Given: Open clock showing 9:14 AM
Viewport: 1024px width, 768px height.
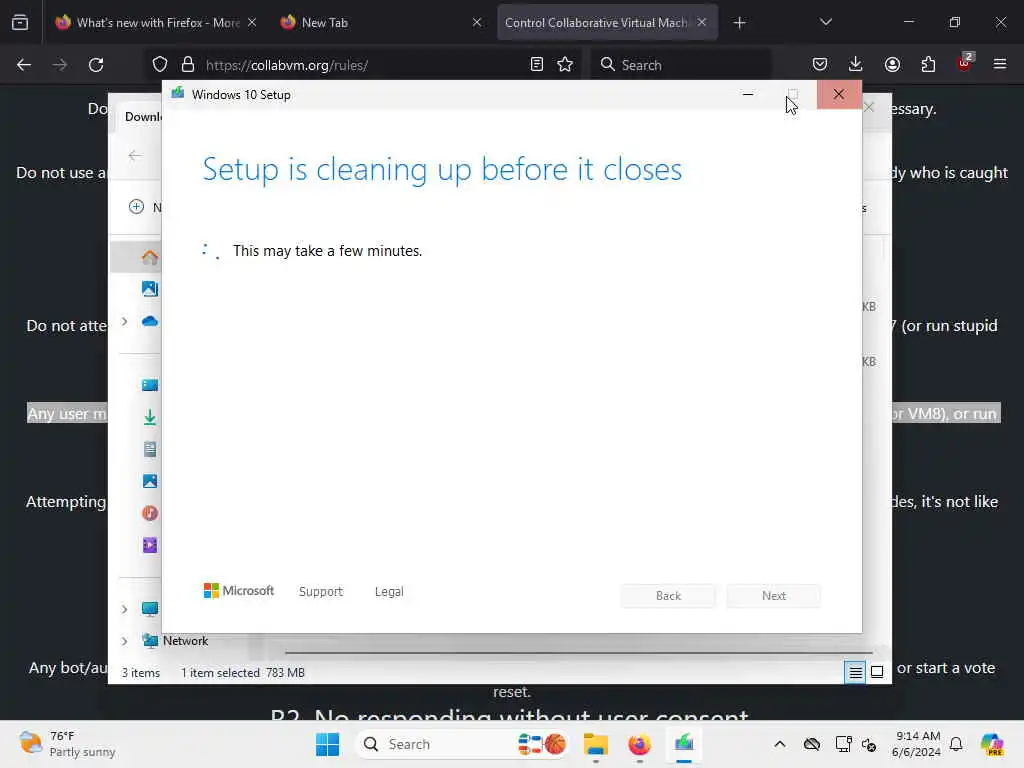Looking at the screenshot, I should click(916, 744).
